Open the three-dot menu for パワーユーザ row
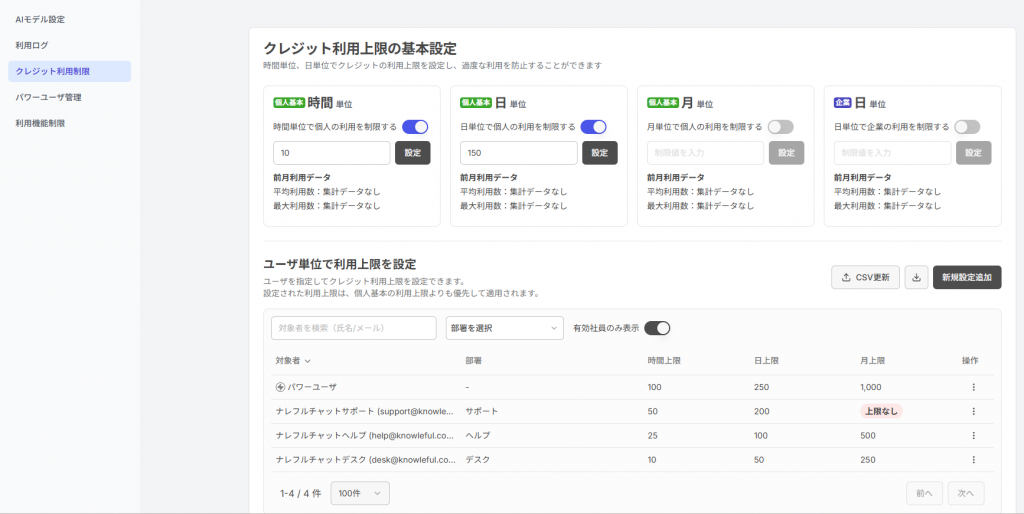 click(973, 387)
